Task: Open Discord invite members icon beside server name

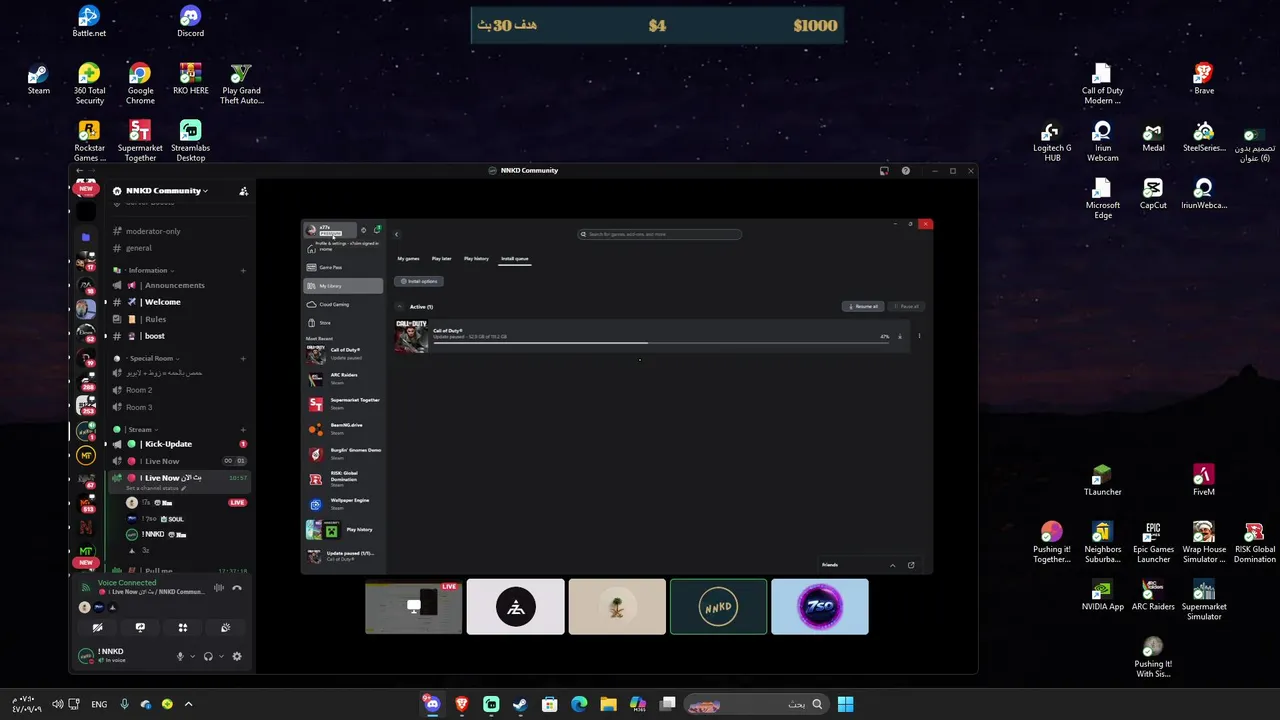Action: pos(243,191)
